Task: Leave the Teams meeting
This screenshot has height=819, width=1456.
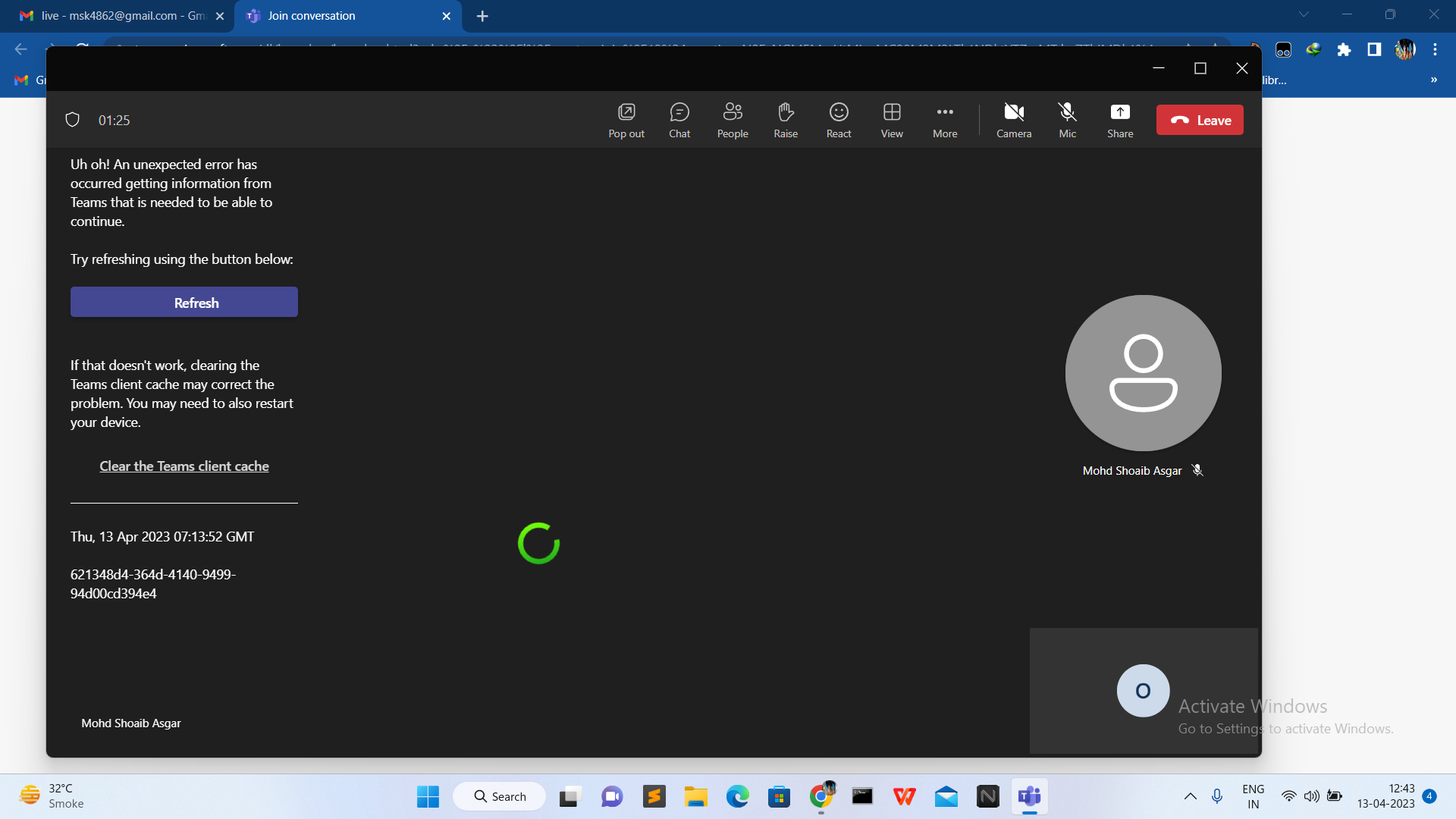Action: (1200, 120)
